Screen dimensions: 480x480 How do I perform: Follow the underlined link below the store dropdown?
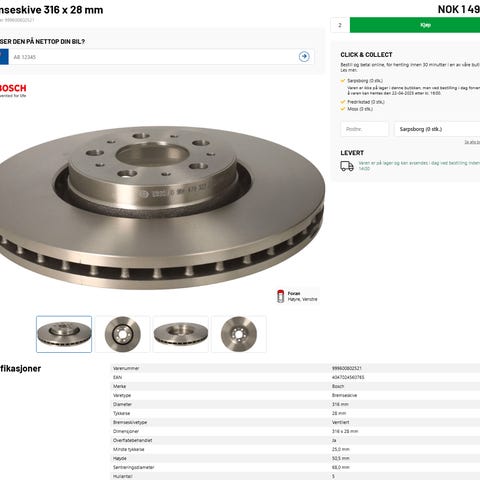pos(472,142)
